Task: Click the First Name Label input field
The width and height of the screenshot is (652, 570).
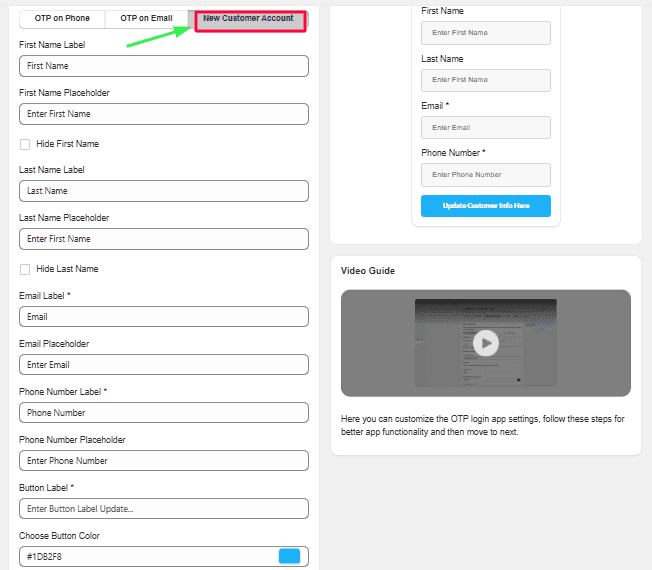Action: 164,66
